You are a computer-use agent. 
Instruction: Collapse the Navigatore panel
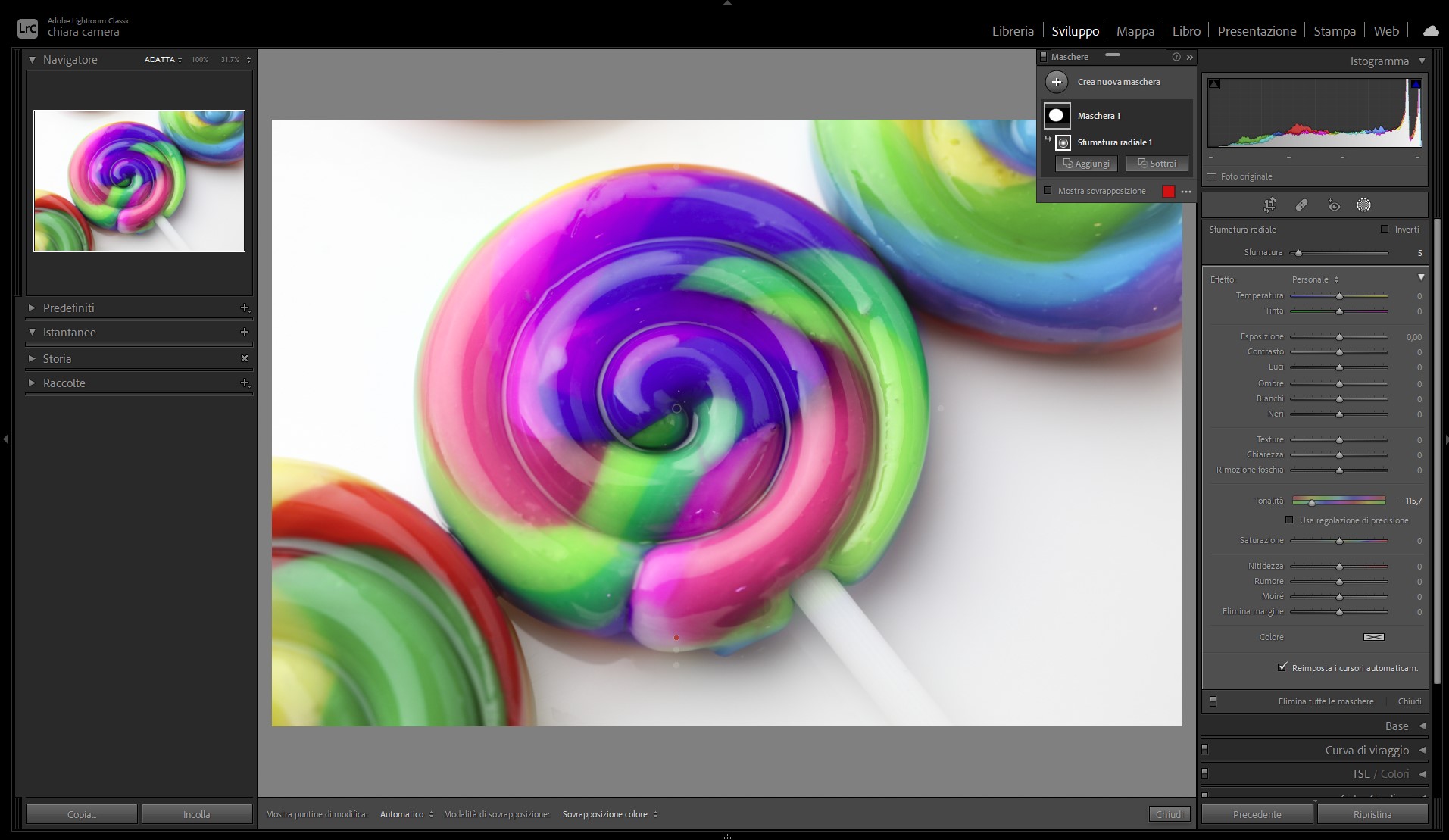[x=32, y=59]
